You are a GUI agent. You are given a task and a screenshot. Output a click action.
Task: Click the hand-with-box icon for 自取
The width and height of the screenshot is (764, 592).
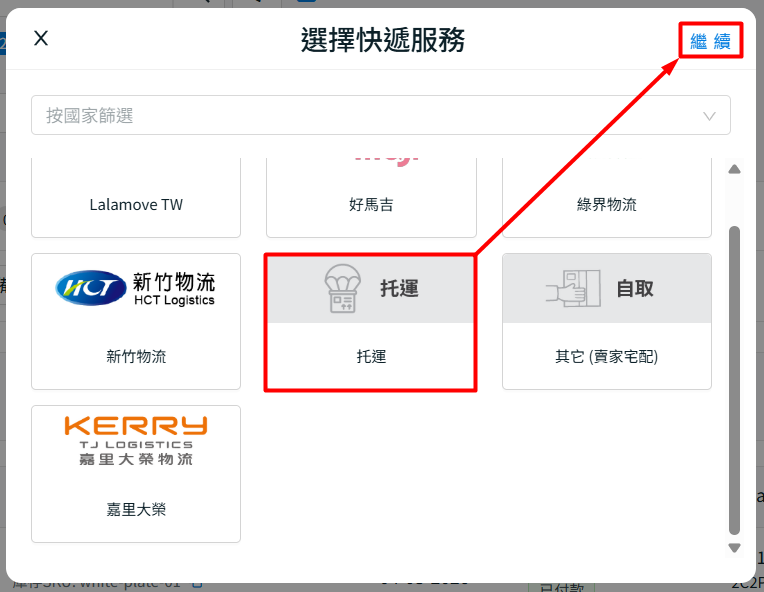pyautogui.click(x=572, y=288)
